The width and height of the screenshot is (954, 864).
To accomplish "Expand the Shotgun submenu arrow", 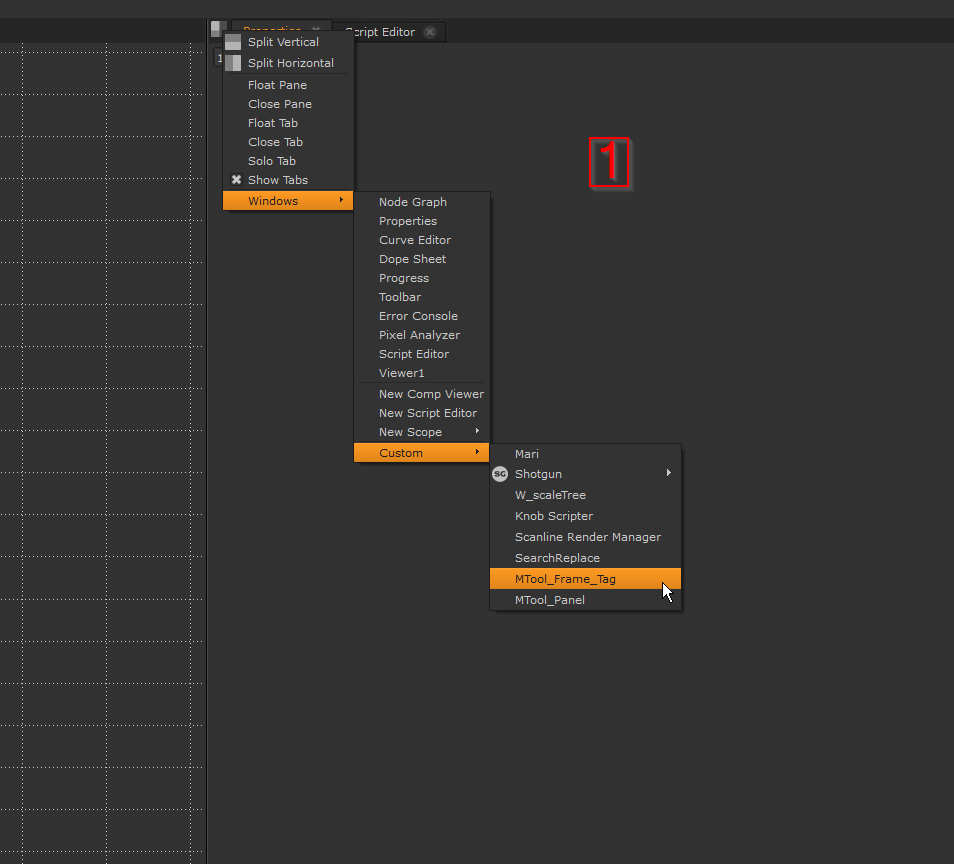I will click(x=669, y=473).
